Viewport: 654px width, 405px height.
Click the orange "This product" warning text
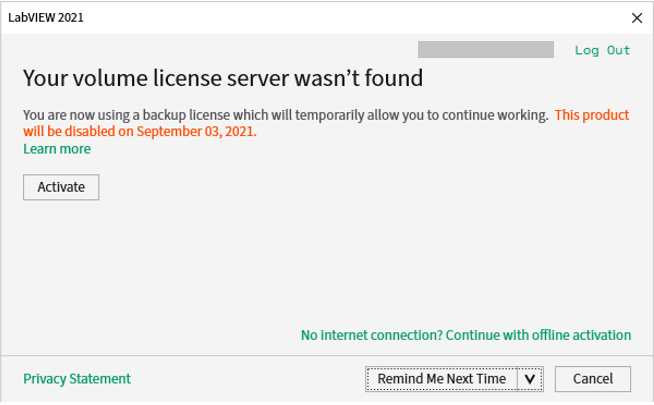(592, 115)
